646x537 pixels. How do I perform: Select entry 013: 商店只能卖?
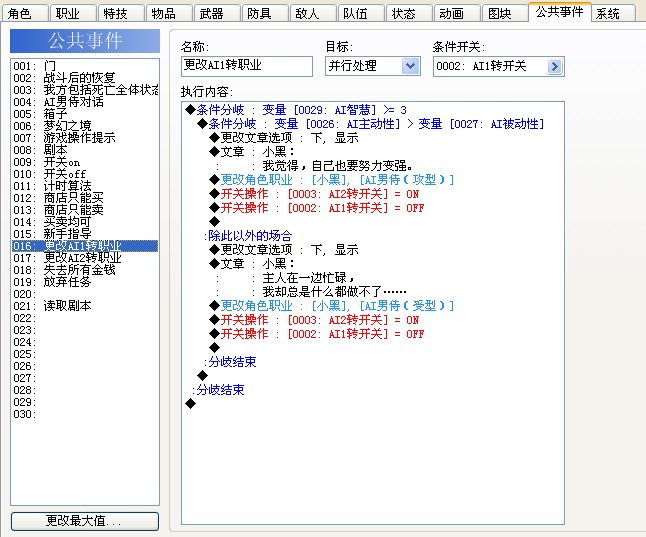tap(84, 210)
